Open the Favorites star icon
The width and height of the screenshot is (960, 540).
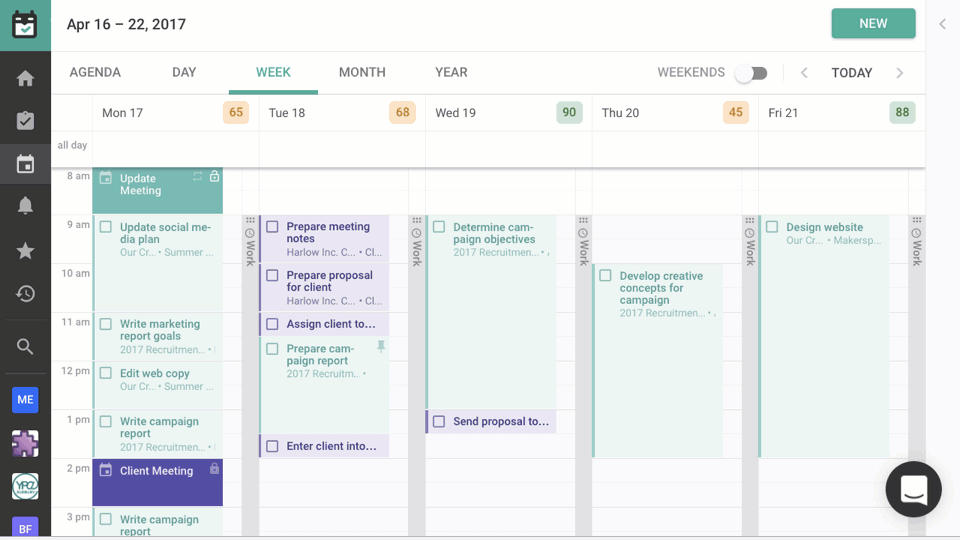coord(26,250)
